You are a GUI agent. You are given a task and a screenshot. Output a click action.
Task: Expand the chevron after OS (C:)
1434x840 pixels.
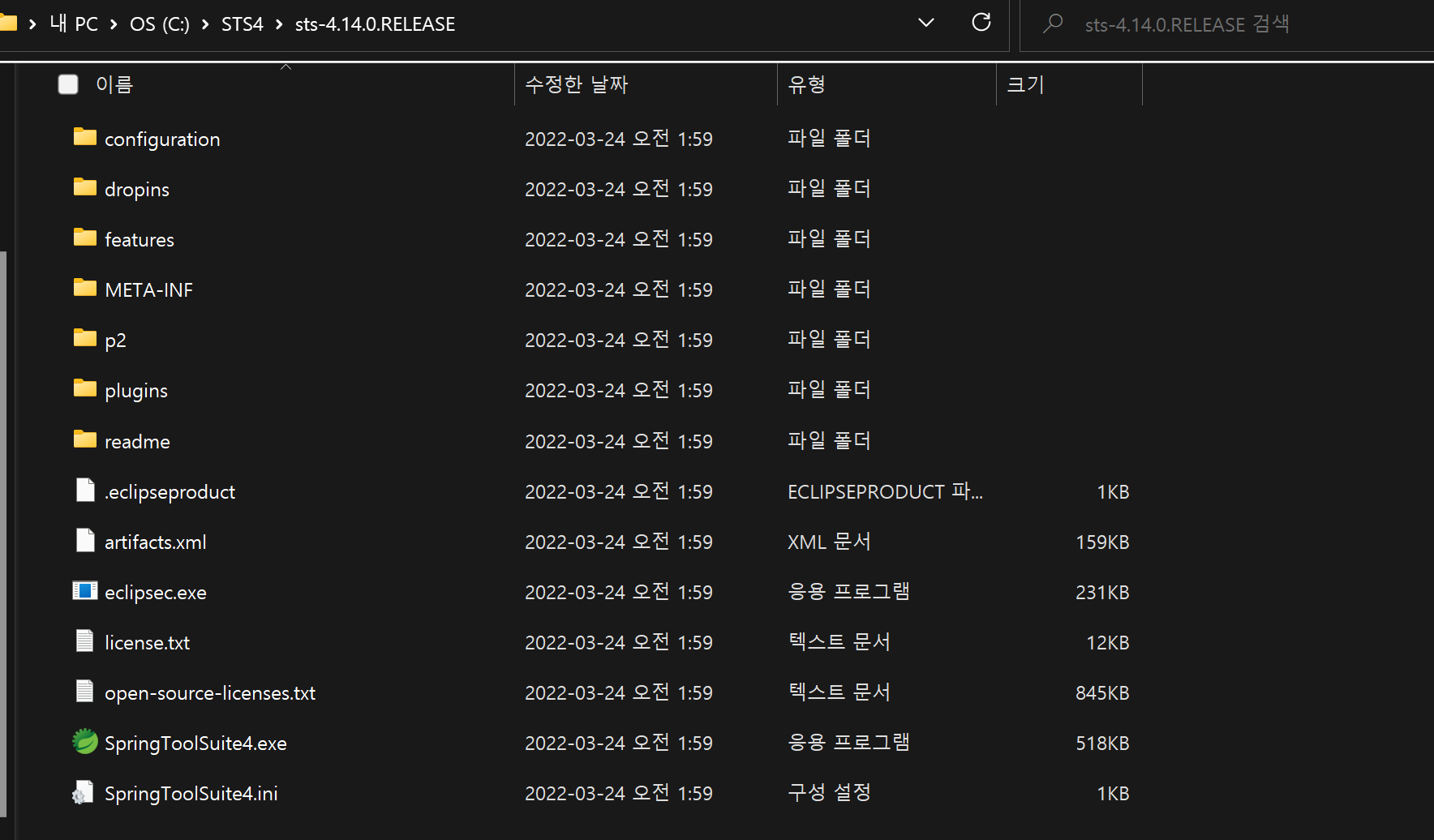pos(205,24)
